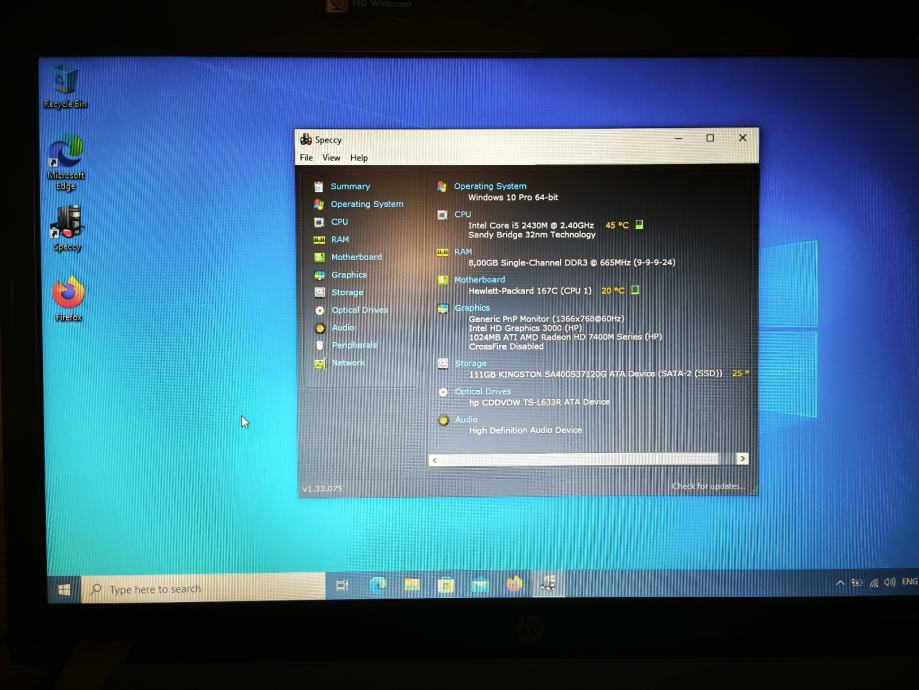Select Optical Drives in the sidebar
Screen dimensions: 919x690
[360, 310]
